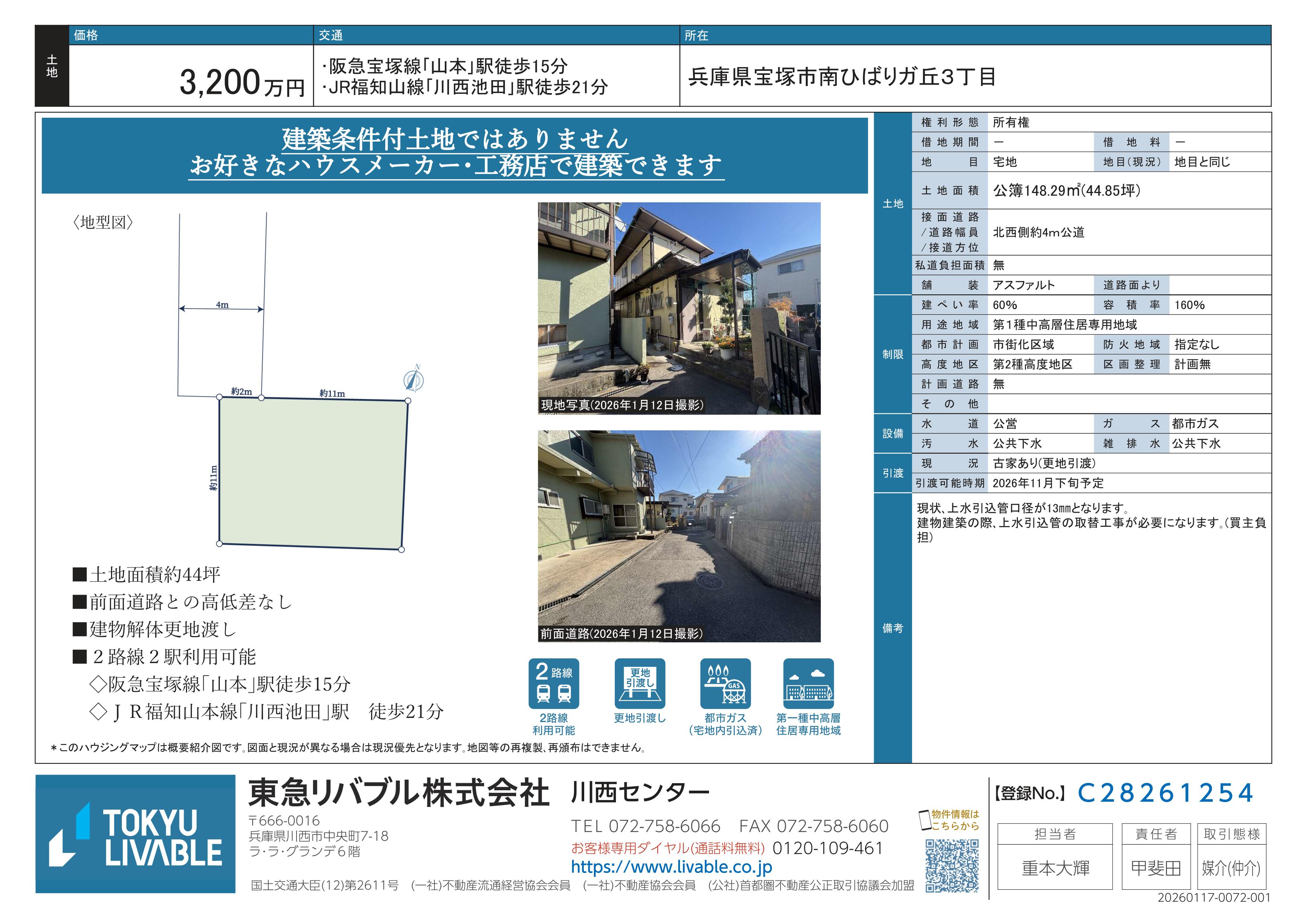Click the toll-free number 0120-109-461
The height and width of the screenshot is (924, 1307).
(x=827, y=848)
